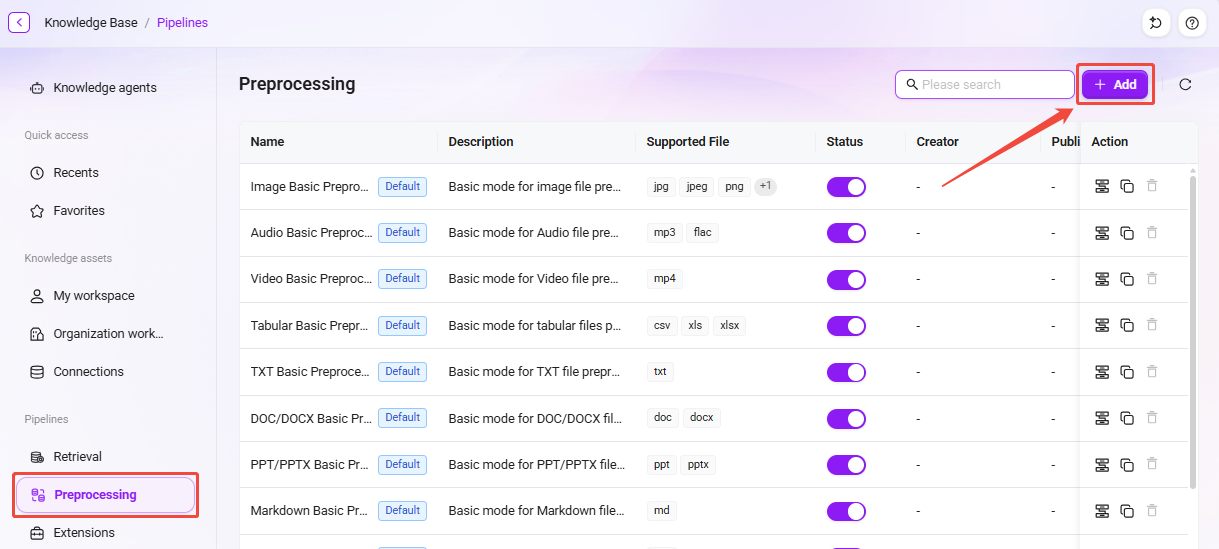Viewport: 1219px width, 549px height.
Task: Go to Knowledge Base breadcrumb
Action: [91, 22]
